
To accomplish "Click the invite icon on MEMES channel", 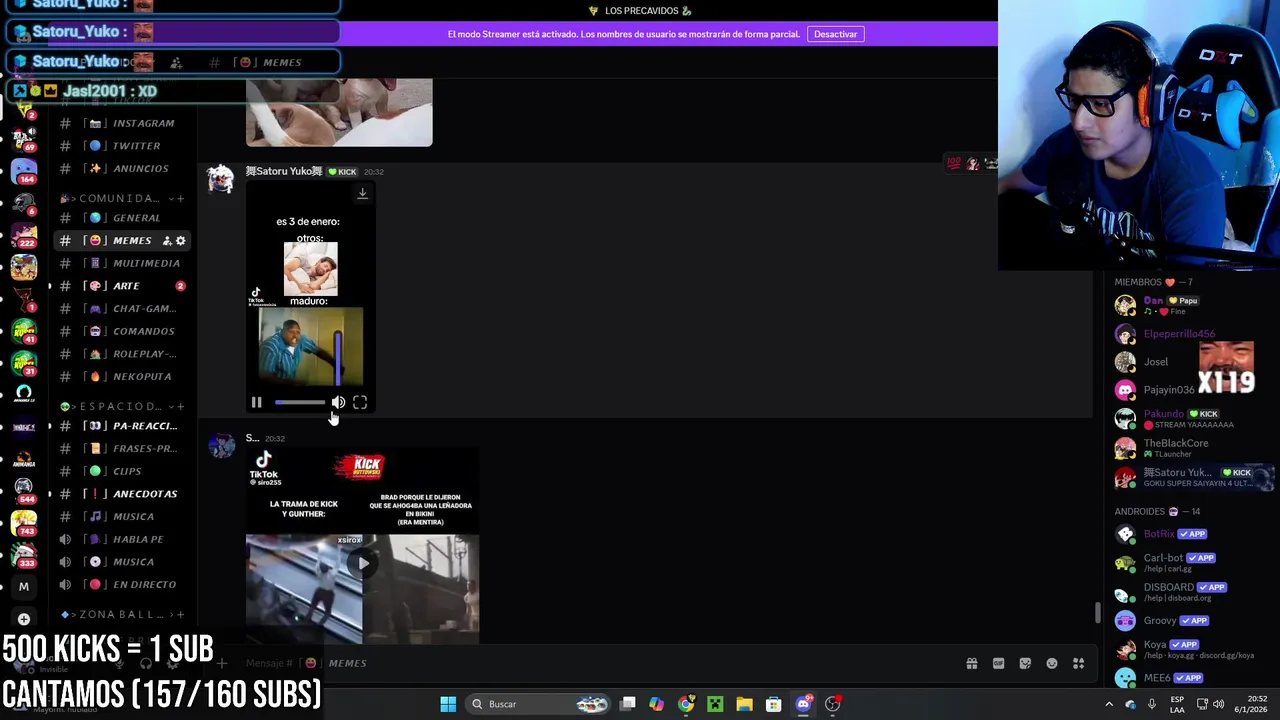I will point(167,241).
